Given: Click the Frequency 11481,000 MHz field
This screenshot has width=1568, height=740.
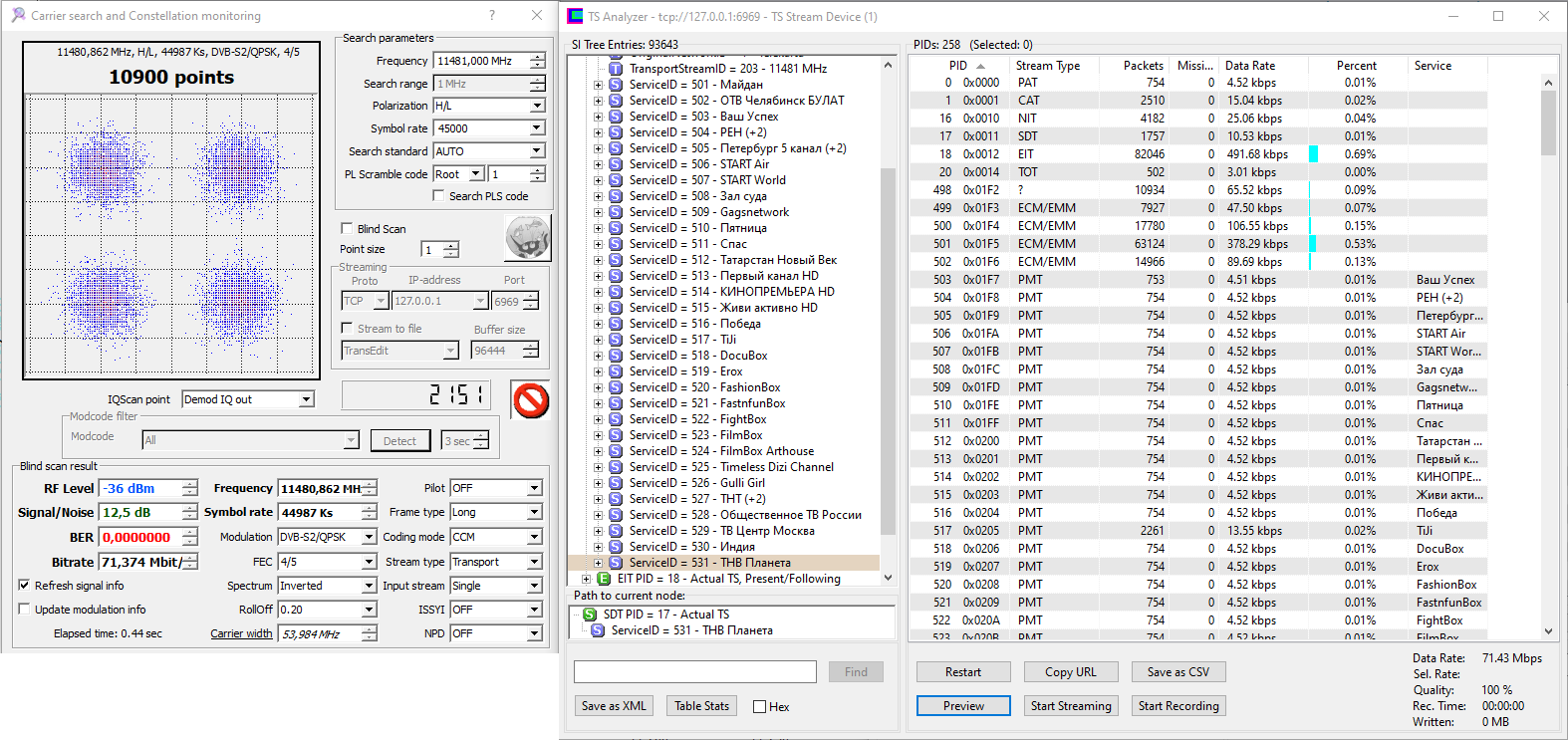Looking at the screenshot, I should (x=482, y=61).
